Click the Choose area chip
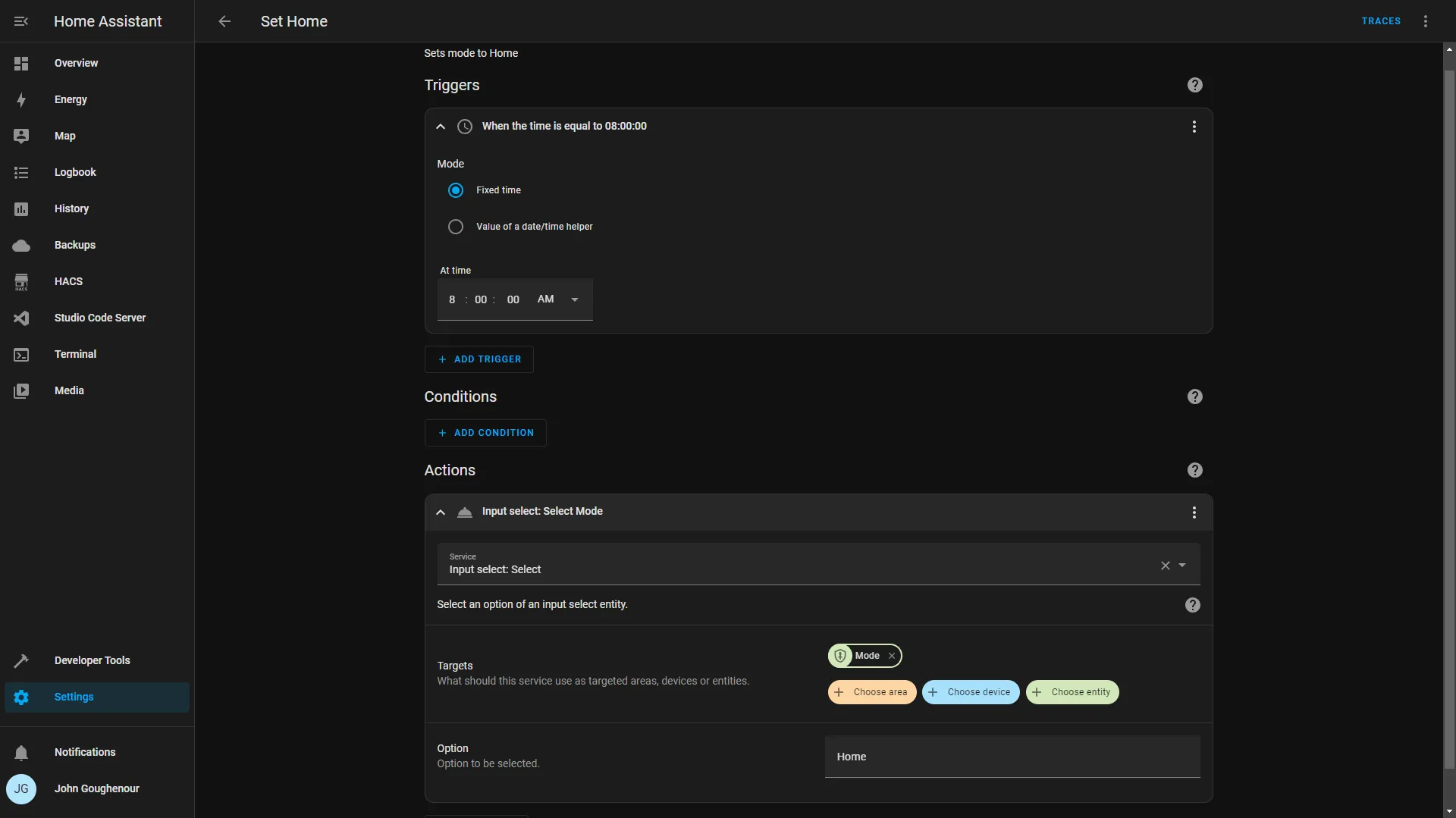The height and width of the screenshot is (818, 1456). coord(872,692)
